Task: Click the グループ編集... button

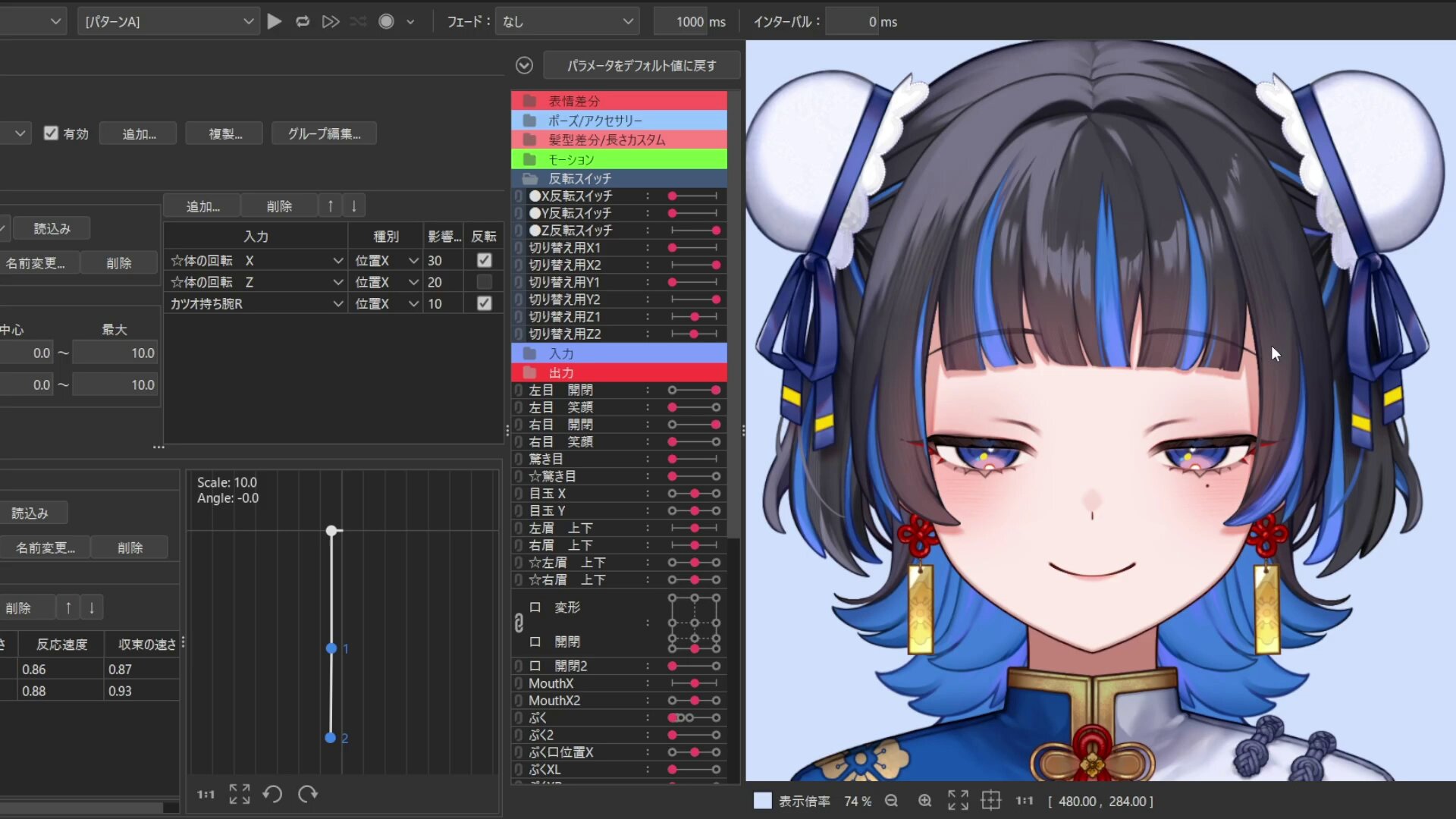Action: (x=324, y=134)
